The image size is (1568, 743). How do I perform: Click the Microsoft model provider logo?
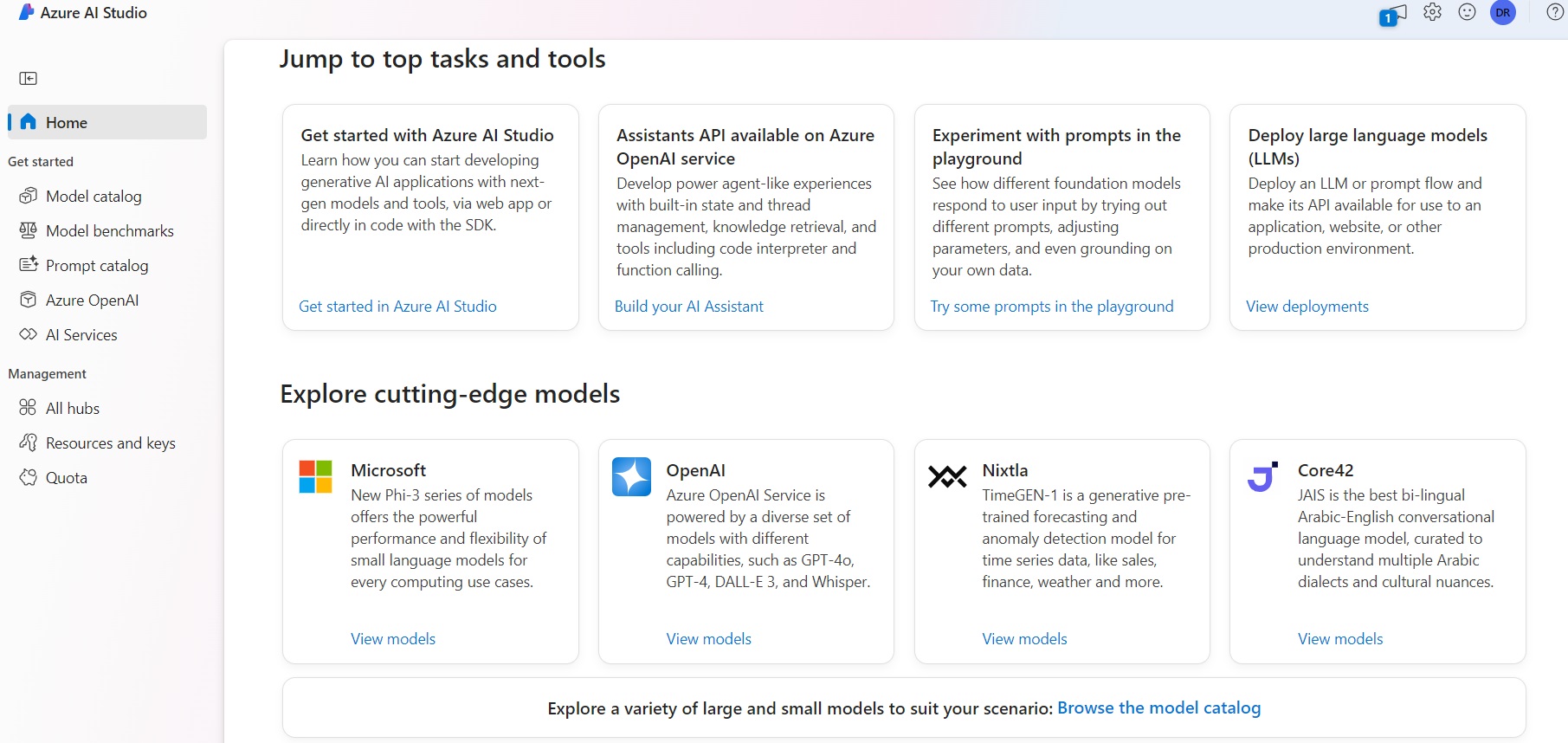(x=315, y=476)
